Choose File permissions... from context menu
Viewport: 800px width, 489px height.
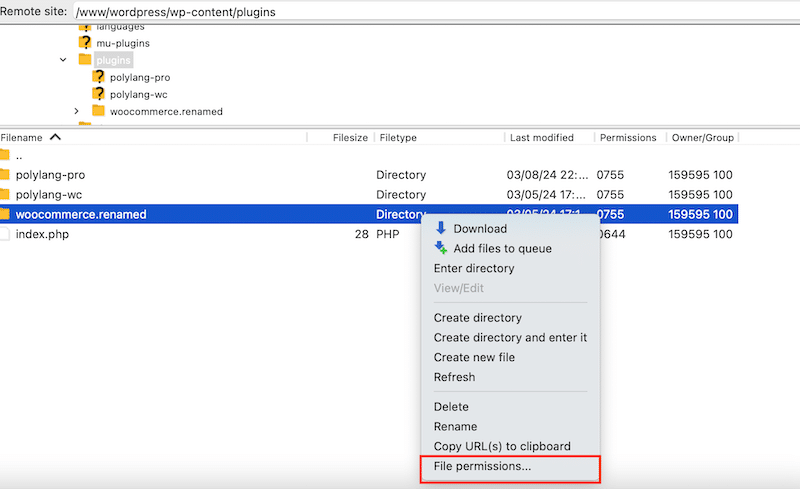(482, 466)
